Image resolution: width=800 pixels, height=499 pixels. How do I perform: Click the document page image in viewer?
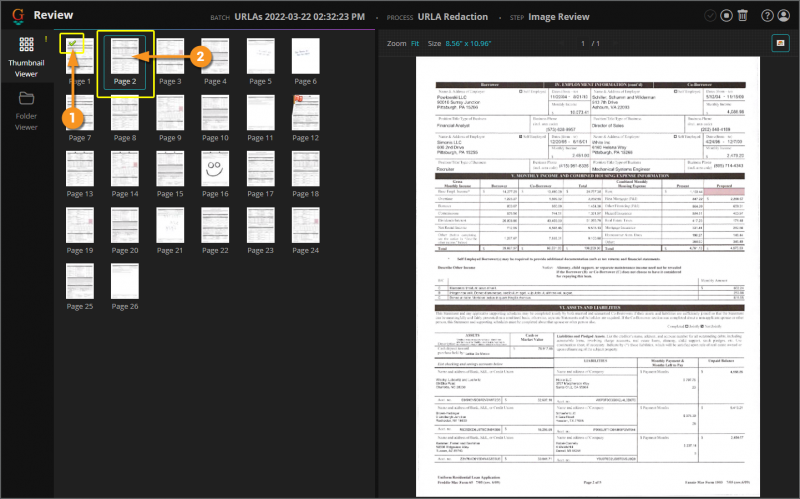(x=588, y=276)
